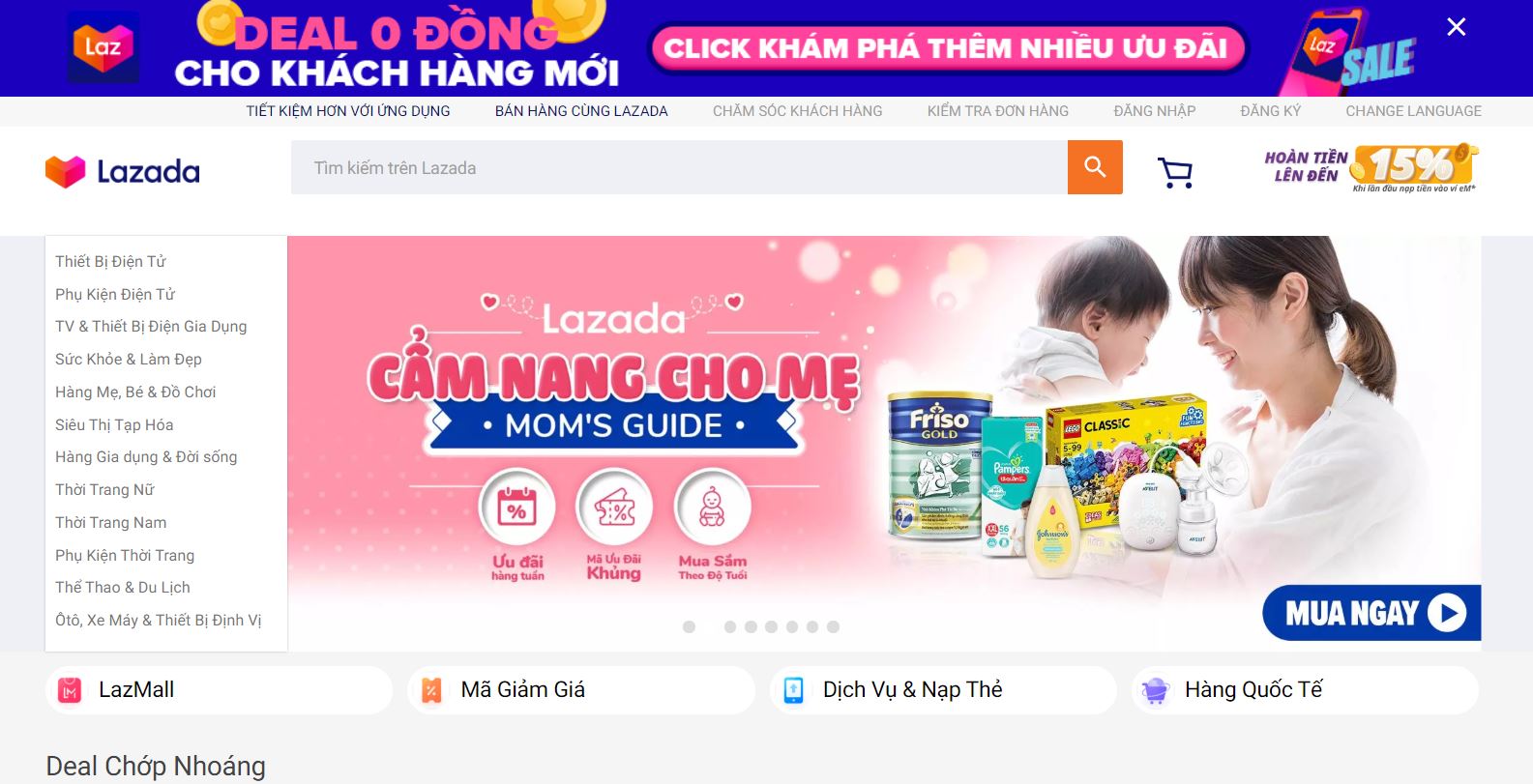
Task: Click the Mua Sắm Theo Độ Tuổi baby icon
Action: [x=712, y=507]
